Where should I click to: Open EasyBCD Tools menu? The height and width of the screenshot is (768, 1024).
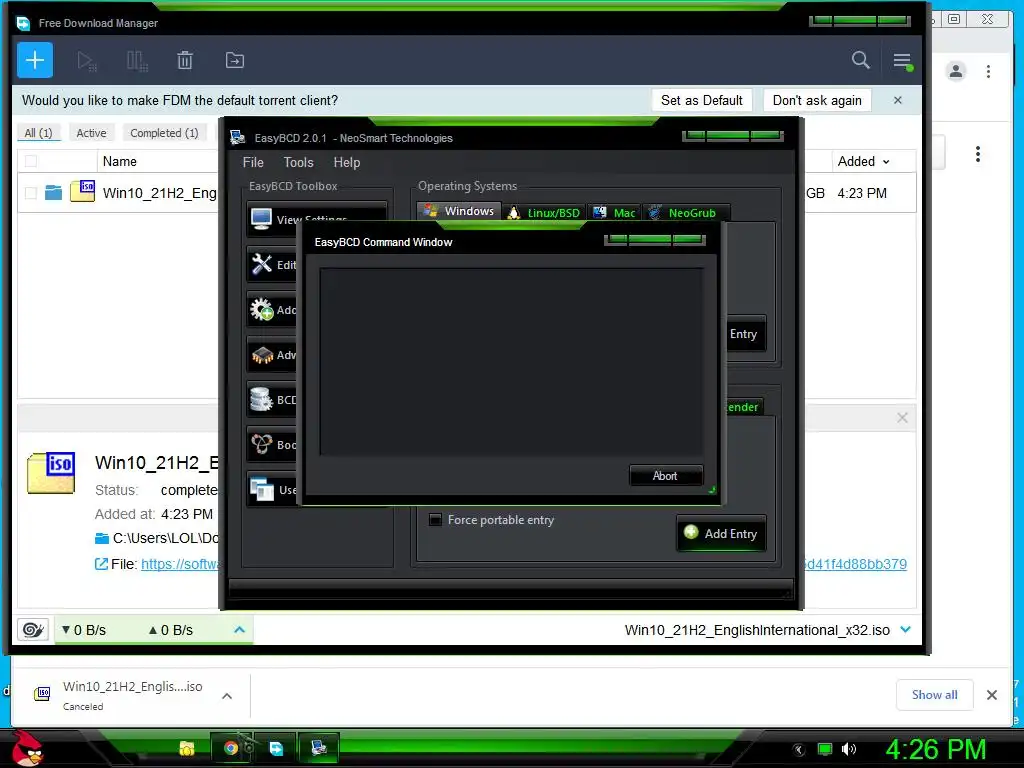coord(298,162)
